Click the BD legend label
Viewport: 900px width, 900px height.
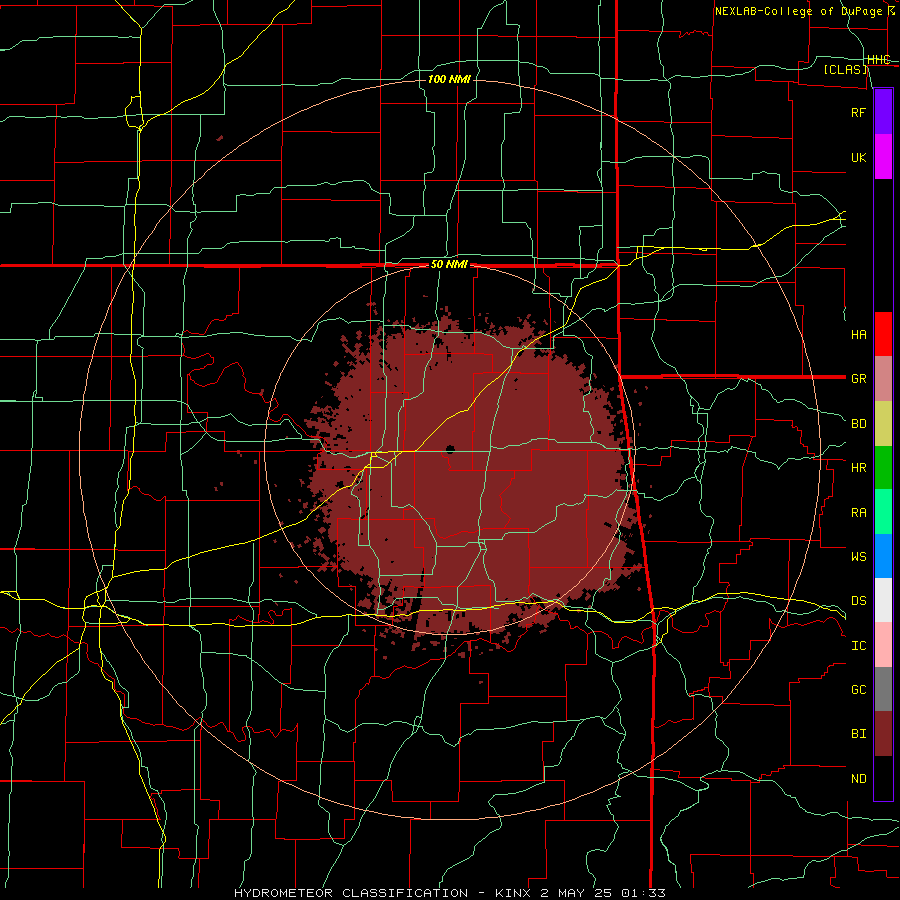point(858,424)
